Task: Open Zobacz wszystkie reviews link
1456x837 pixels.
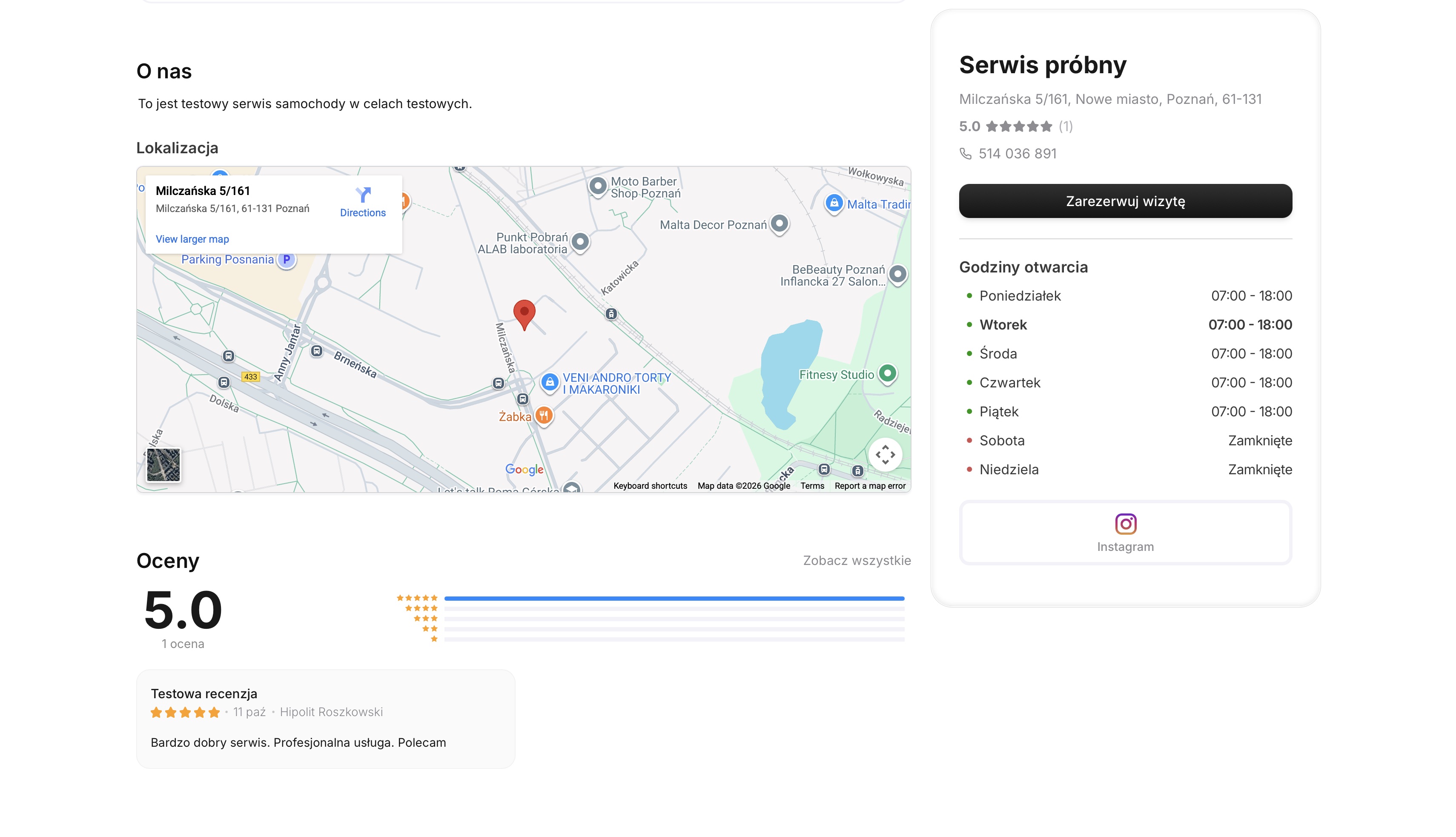Action: click(857, 561)
